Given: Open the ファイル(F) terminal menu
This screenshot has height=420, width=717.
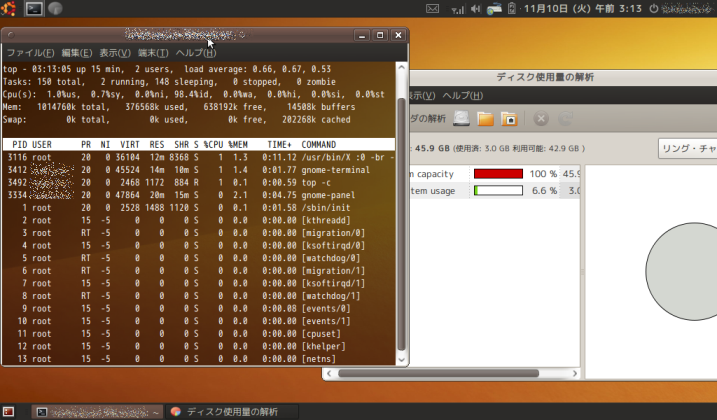Looking at the screenshot, I should pyautogui.click(x=31, y=53).
